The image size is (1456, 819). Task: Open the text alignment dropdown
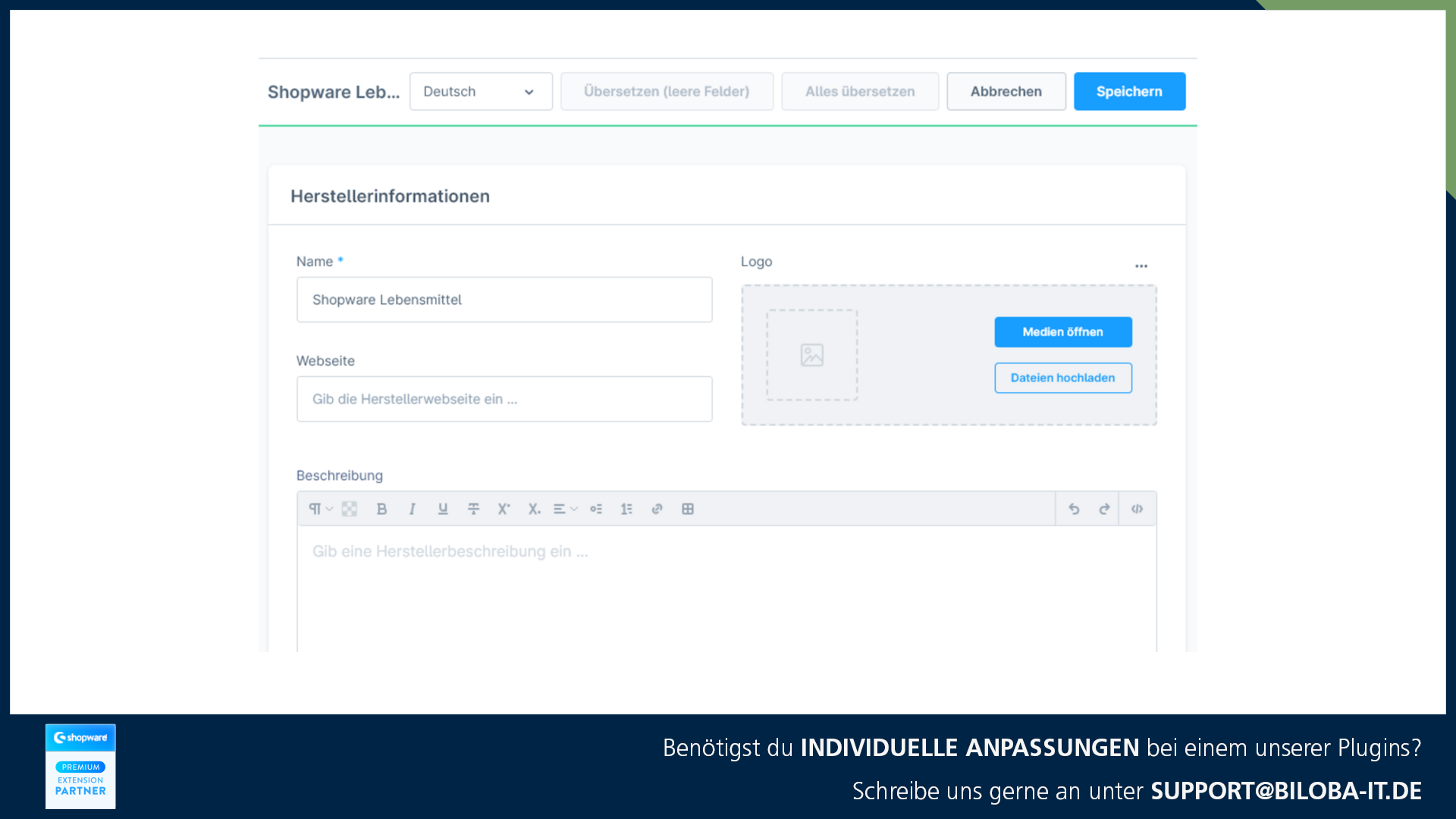point(565,509)
